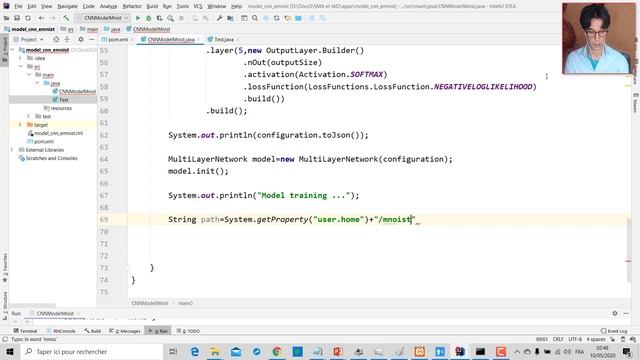Open settings via the wrench toolbar icon
640x360 pixels.
point(220,18)
